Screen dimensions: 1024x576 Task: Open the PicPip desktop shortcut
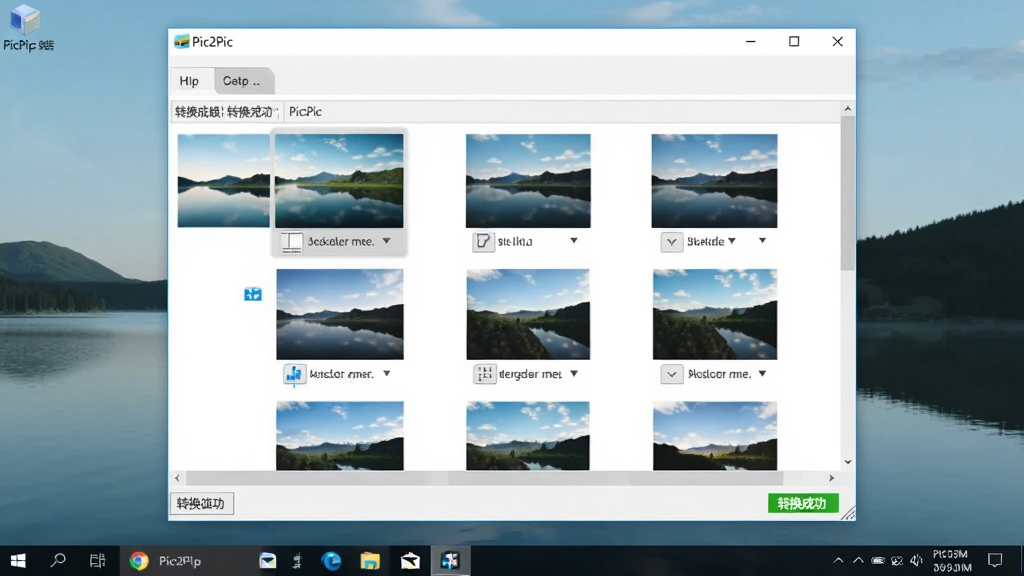pos(27,28)
